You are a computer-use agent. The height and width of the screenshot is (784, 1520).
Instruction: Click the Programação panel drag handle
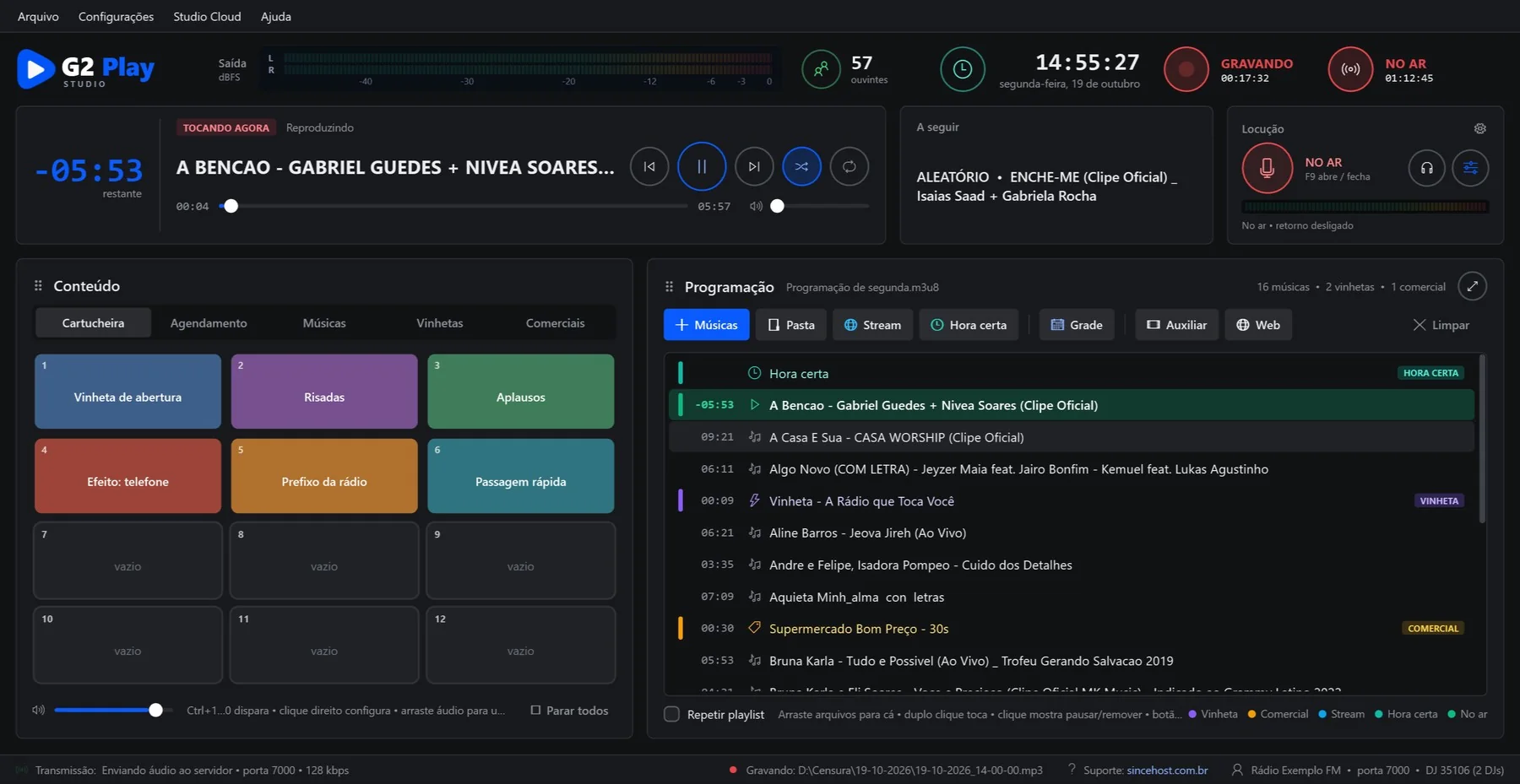coord(669,287)
